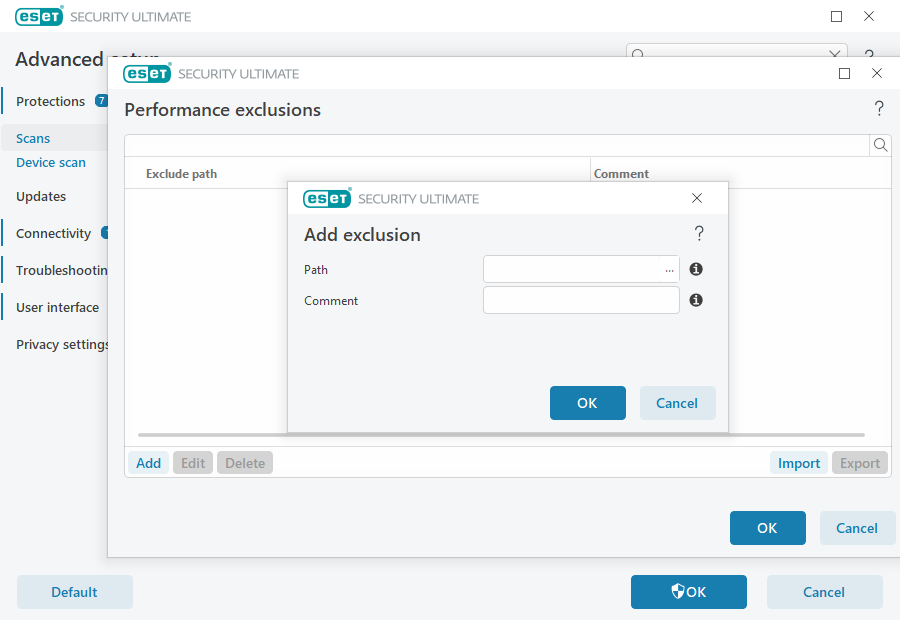Close the Add exclusion dialog
900x620 pixels.
coord(697,198)
